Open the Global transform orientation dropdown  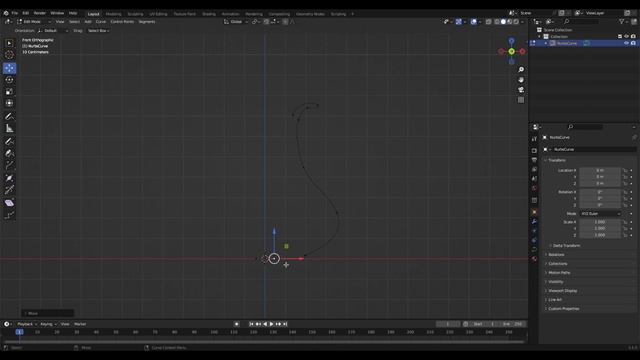[x=236, y=22]
